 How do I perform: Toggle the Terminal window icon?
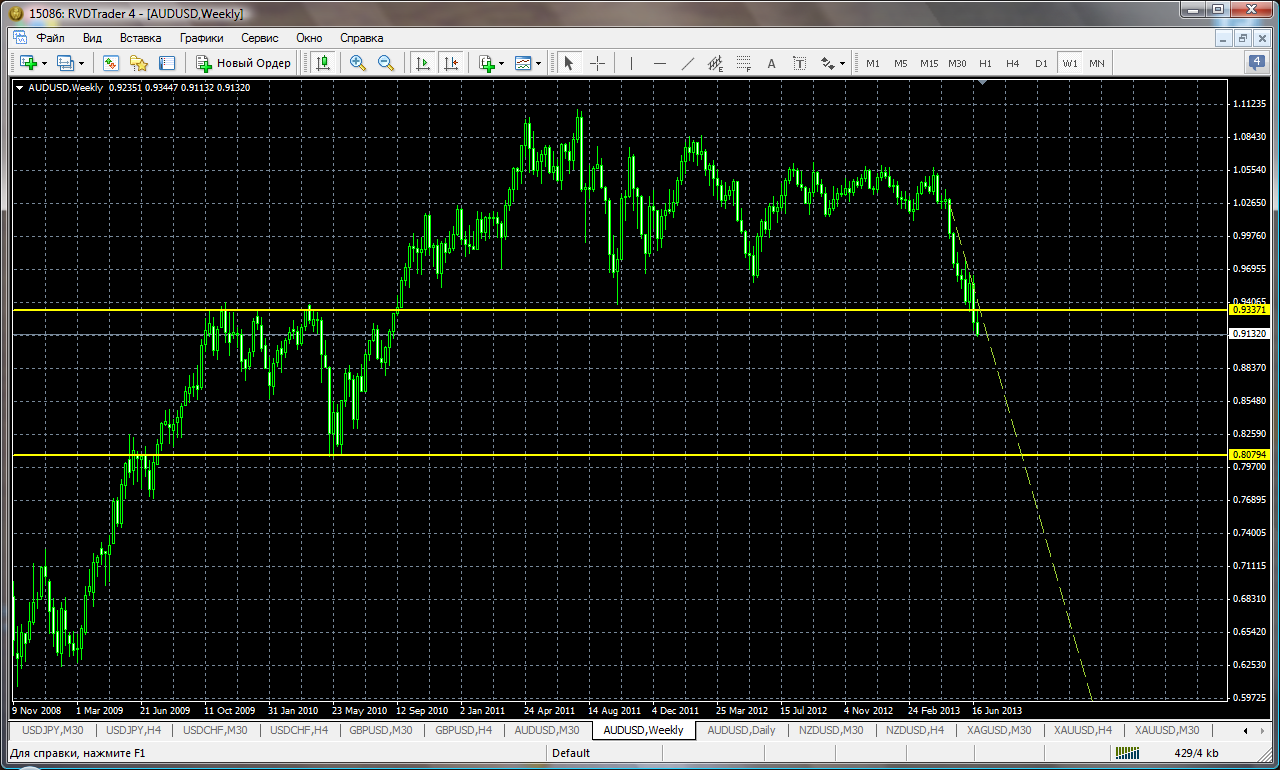pyautogui.click(x=166, y=63)
